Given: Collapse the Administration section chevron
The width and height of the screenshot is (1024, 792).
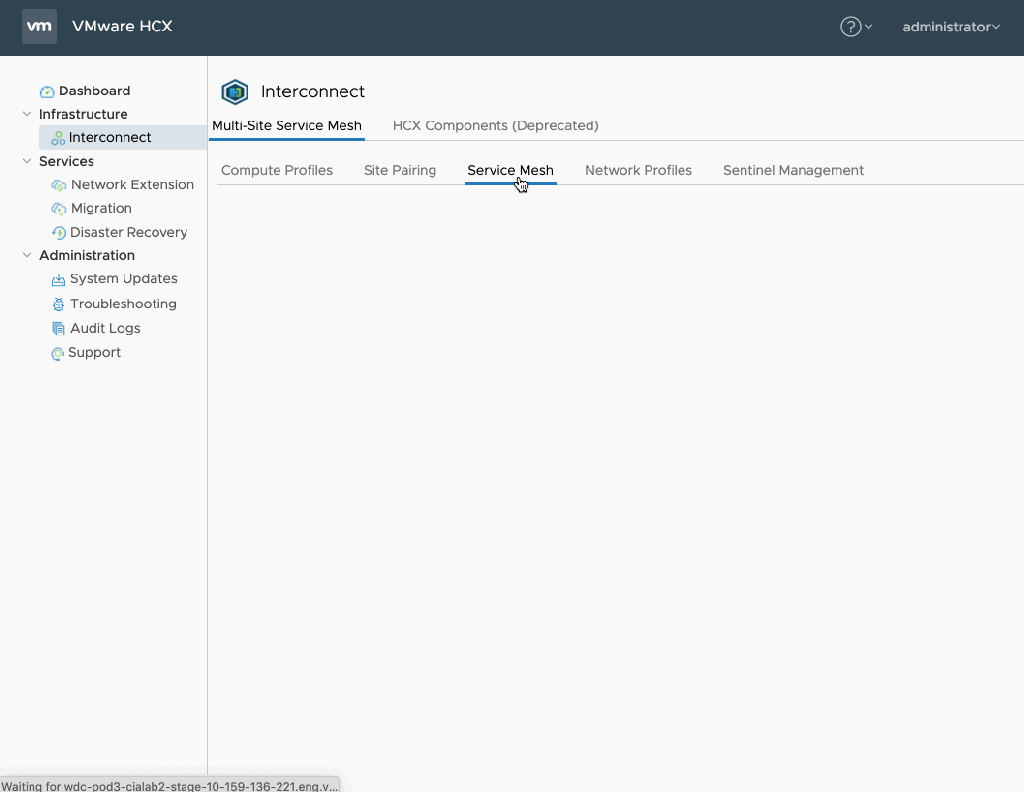Looking at the screenshot, I should coord(27,255).
